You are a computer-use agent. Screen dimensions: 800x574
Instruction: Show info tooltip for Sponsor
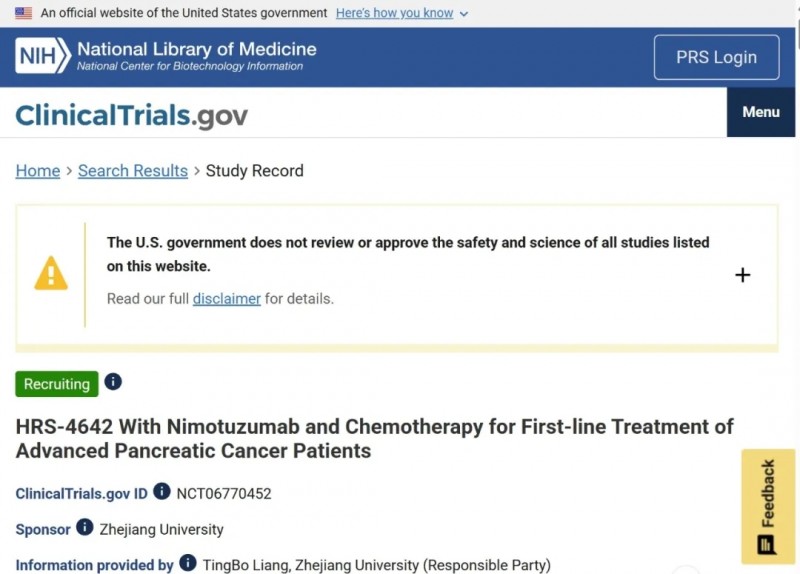85,528
